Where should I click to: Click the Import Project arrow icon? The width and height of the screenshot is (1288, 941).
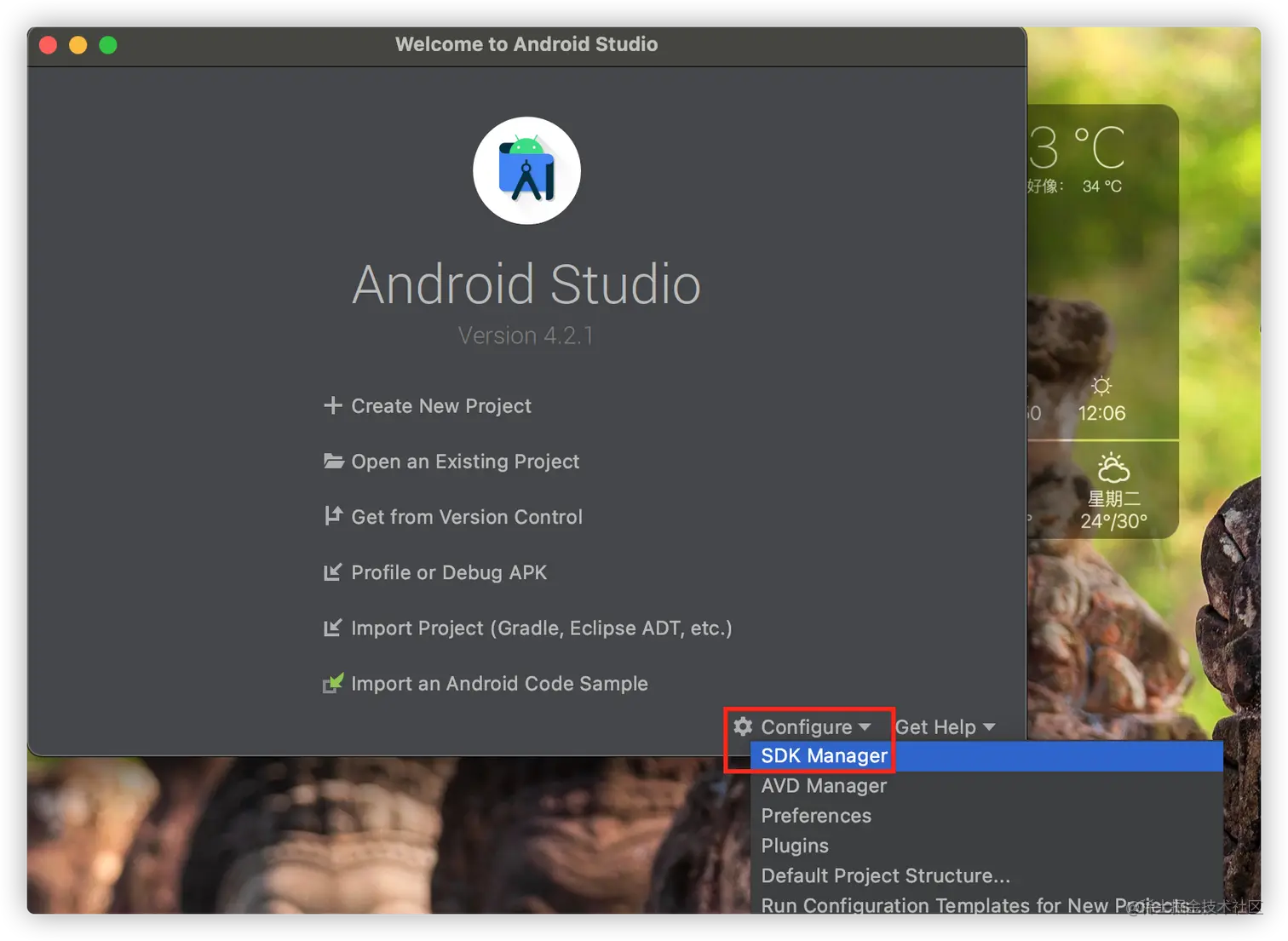click(332, 628)
